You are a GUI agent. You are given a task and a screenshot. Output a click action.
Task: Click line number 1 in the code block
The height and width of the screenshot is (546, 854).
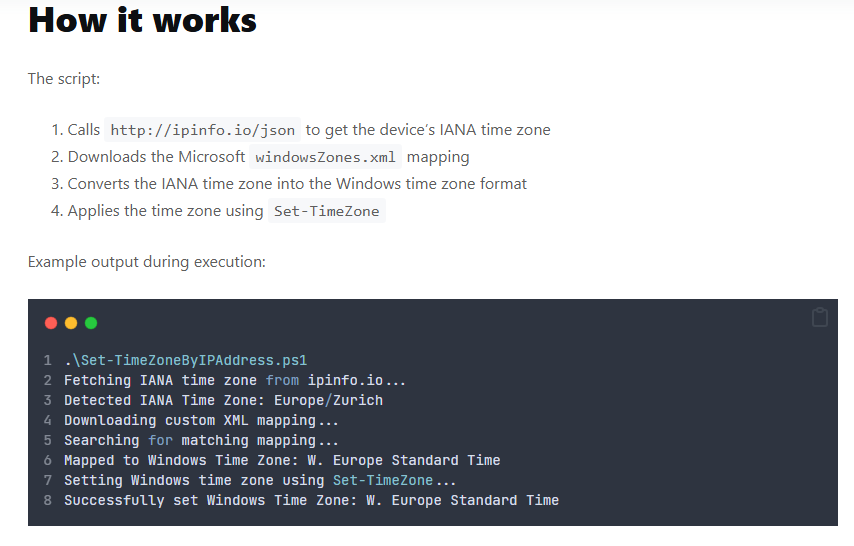point(47,360)
